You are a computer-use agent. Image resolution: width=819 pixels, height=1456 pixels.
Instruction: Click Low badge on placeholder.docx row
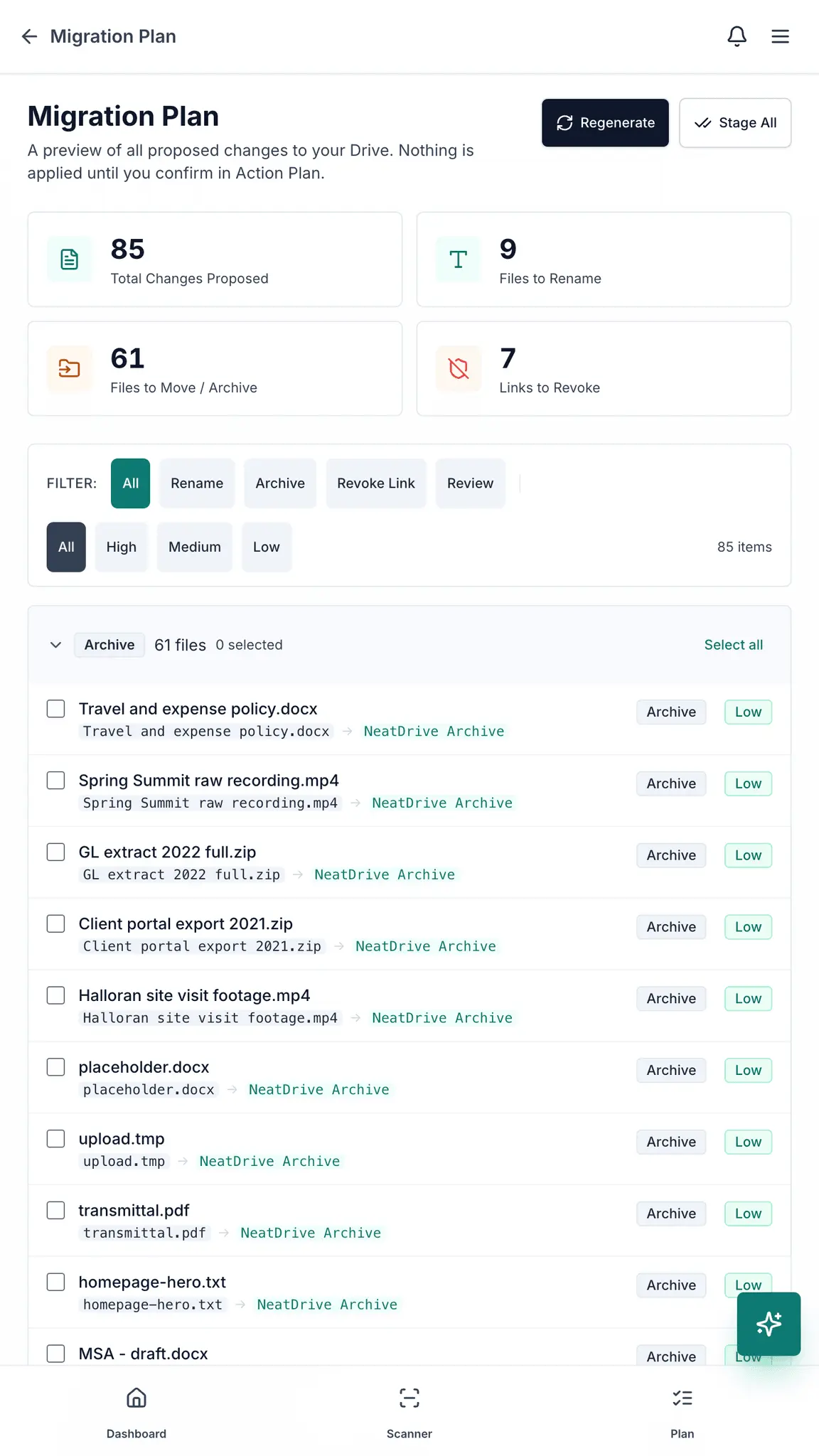coord(748,1070)
